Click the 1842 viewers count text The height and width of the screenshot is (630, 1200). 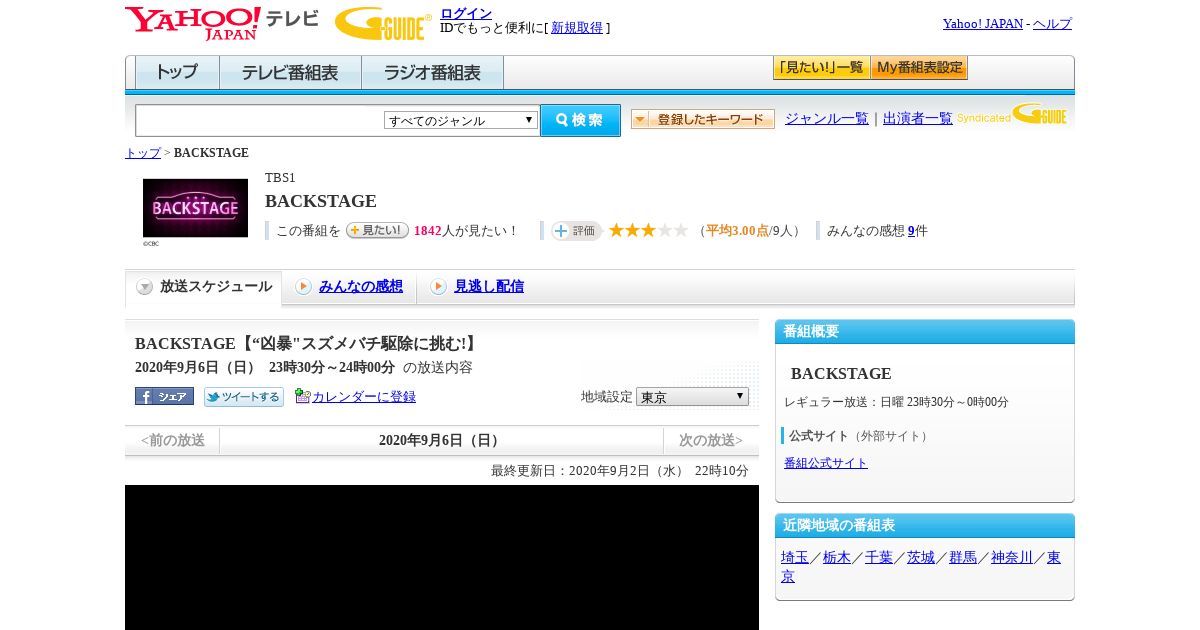coord(428,231)
